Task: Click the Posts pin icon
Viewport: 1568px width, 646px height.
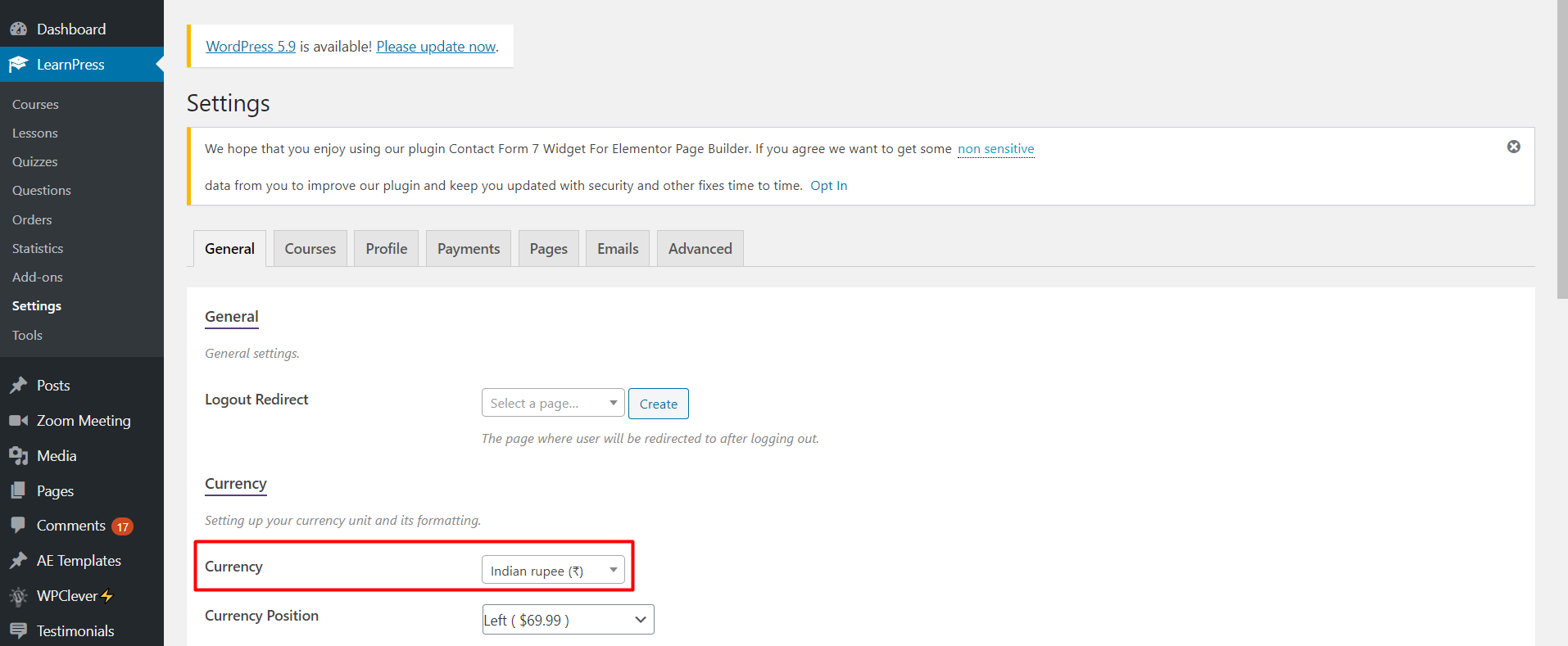Action: [x=18, y=386]
